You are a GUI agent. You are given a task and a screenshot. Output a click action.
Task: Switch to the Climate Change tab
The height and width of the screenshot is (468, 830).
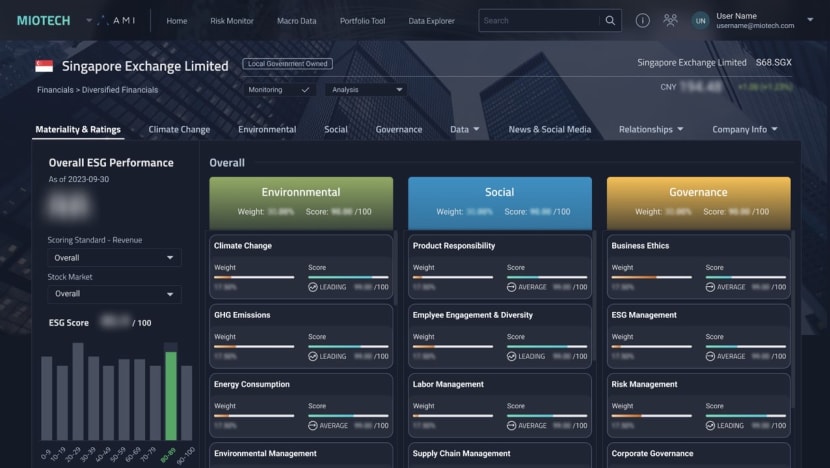(179, 129)
